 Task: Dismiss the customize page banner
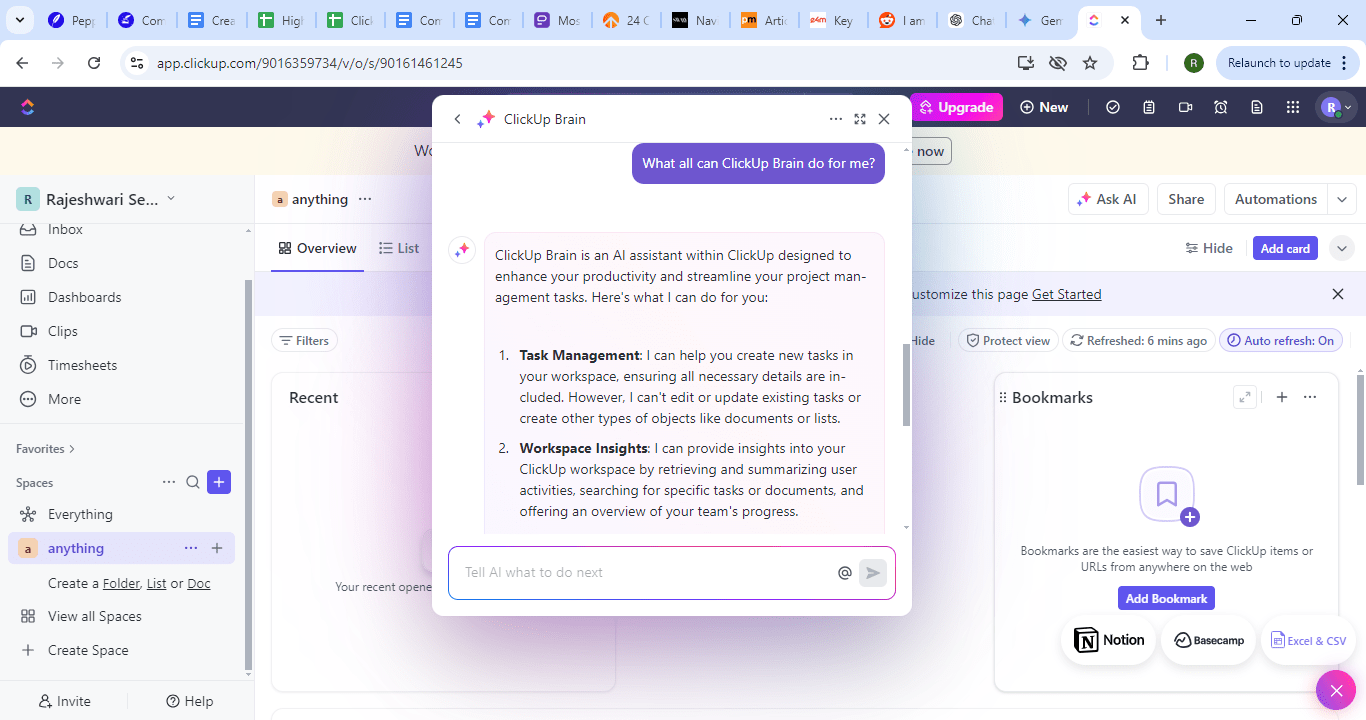point(1338,294)
